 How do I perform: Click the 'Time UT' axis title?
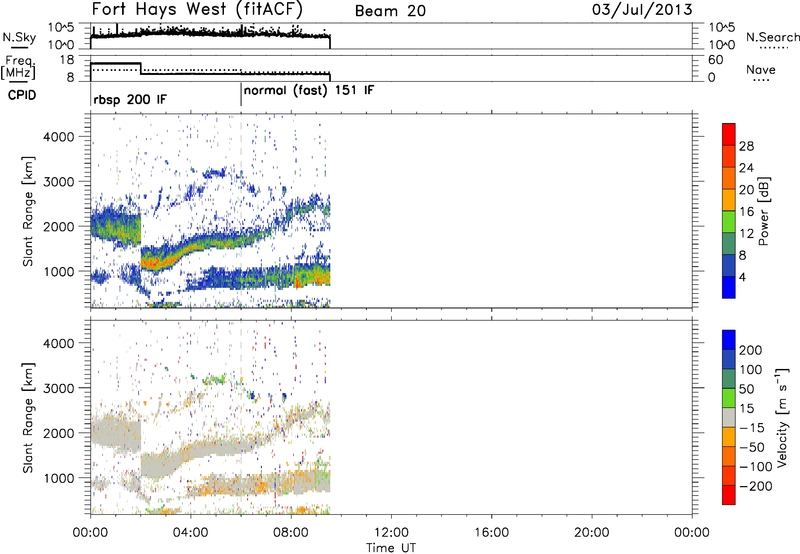(391, 548)
